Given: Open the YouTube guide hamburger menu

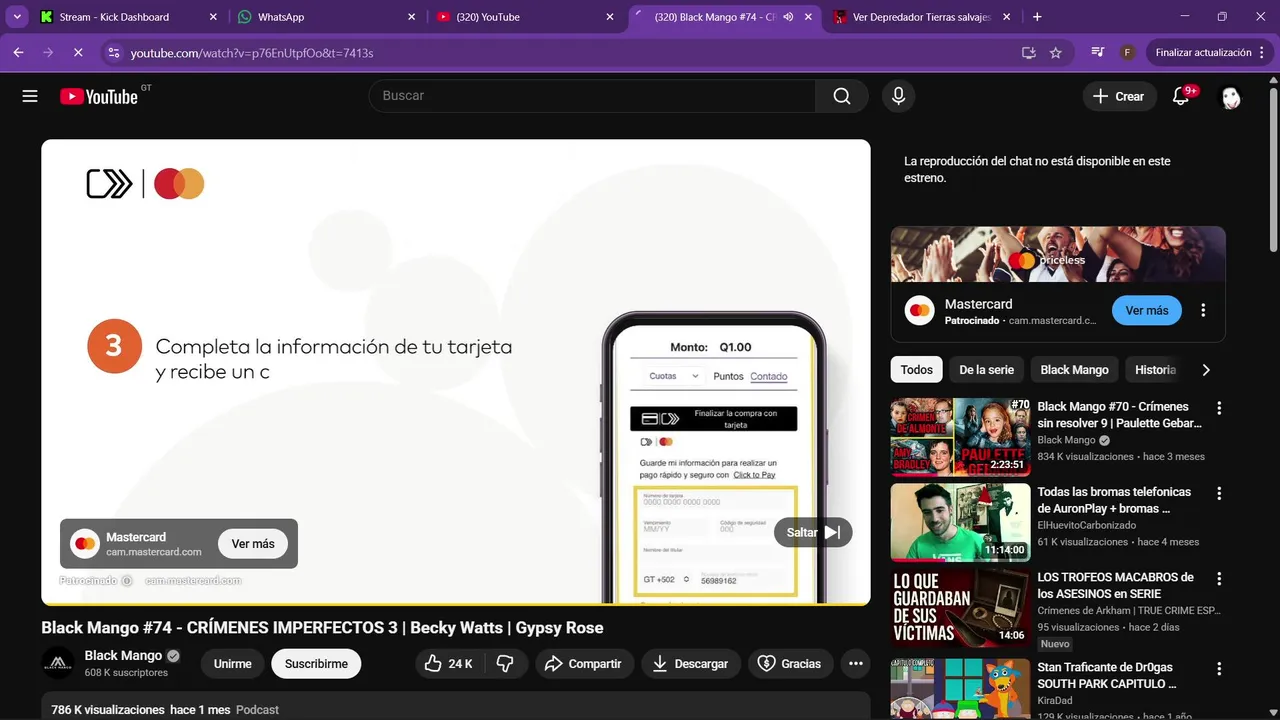Looking at the screenshot, I should (30, 96).
